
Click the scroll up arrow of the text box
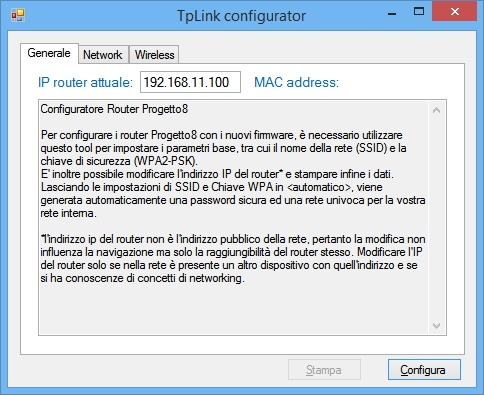pos(437,110)
